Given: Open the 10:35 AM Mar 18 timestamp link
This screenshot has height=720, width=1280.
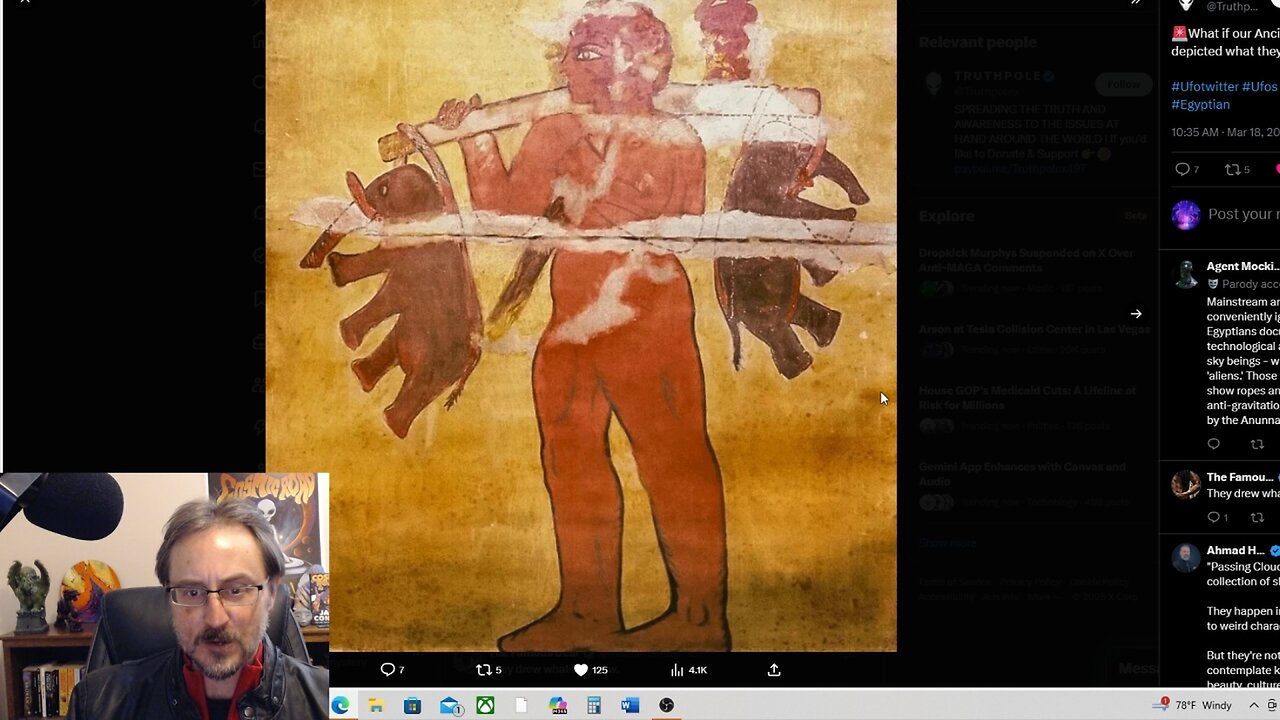Looking at the screenshot, I should (1225, 132).
